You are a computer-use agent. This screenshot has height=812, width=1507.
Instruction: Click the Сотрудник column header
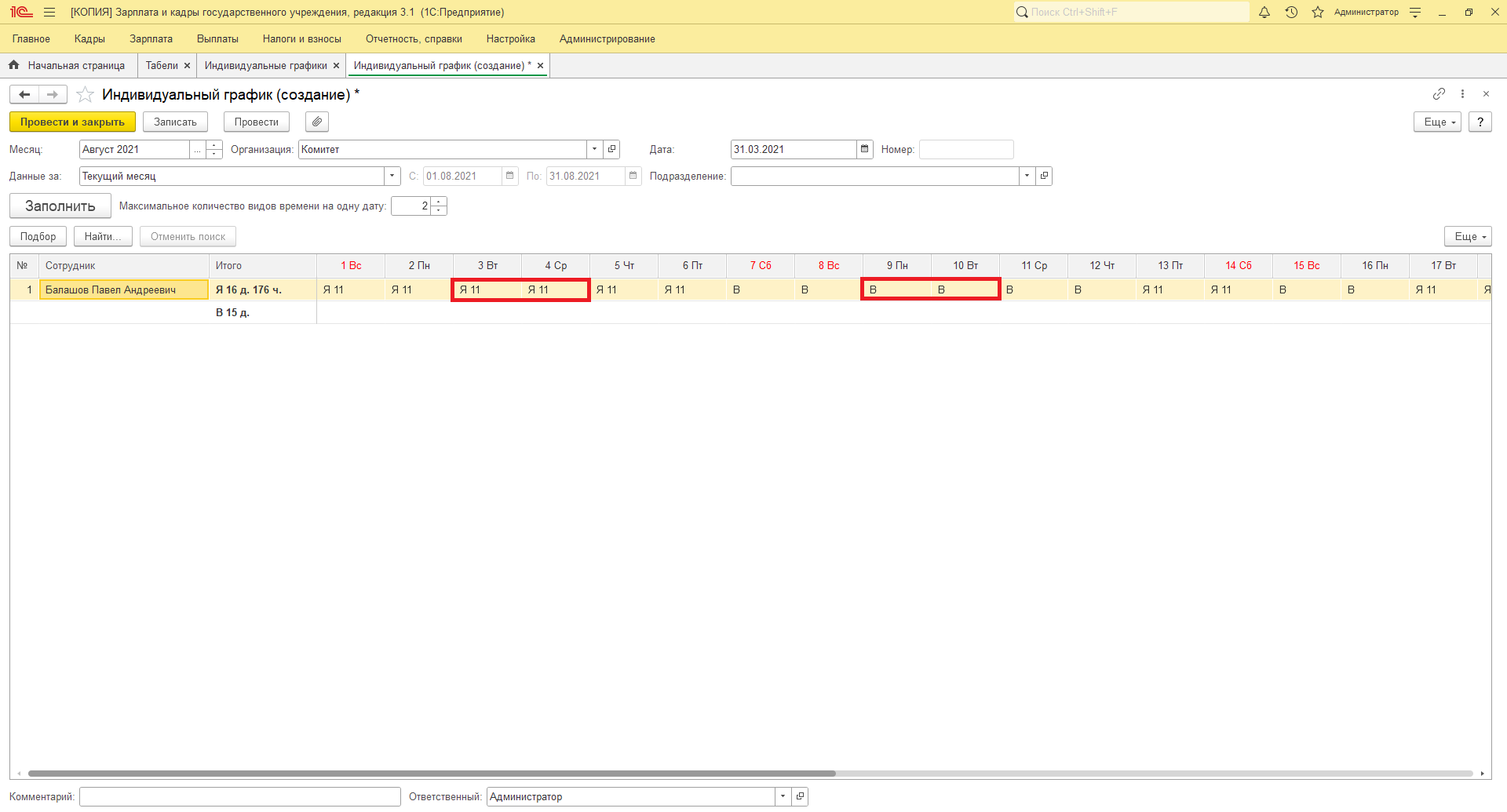click(124, 265)
